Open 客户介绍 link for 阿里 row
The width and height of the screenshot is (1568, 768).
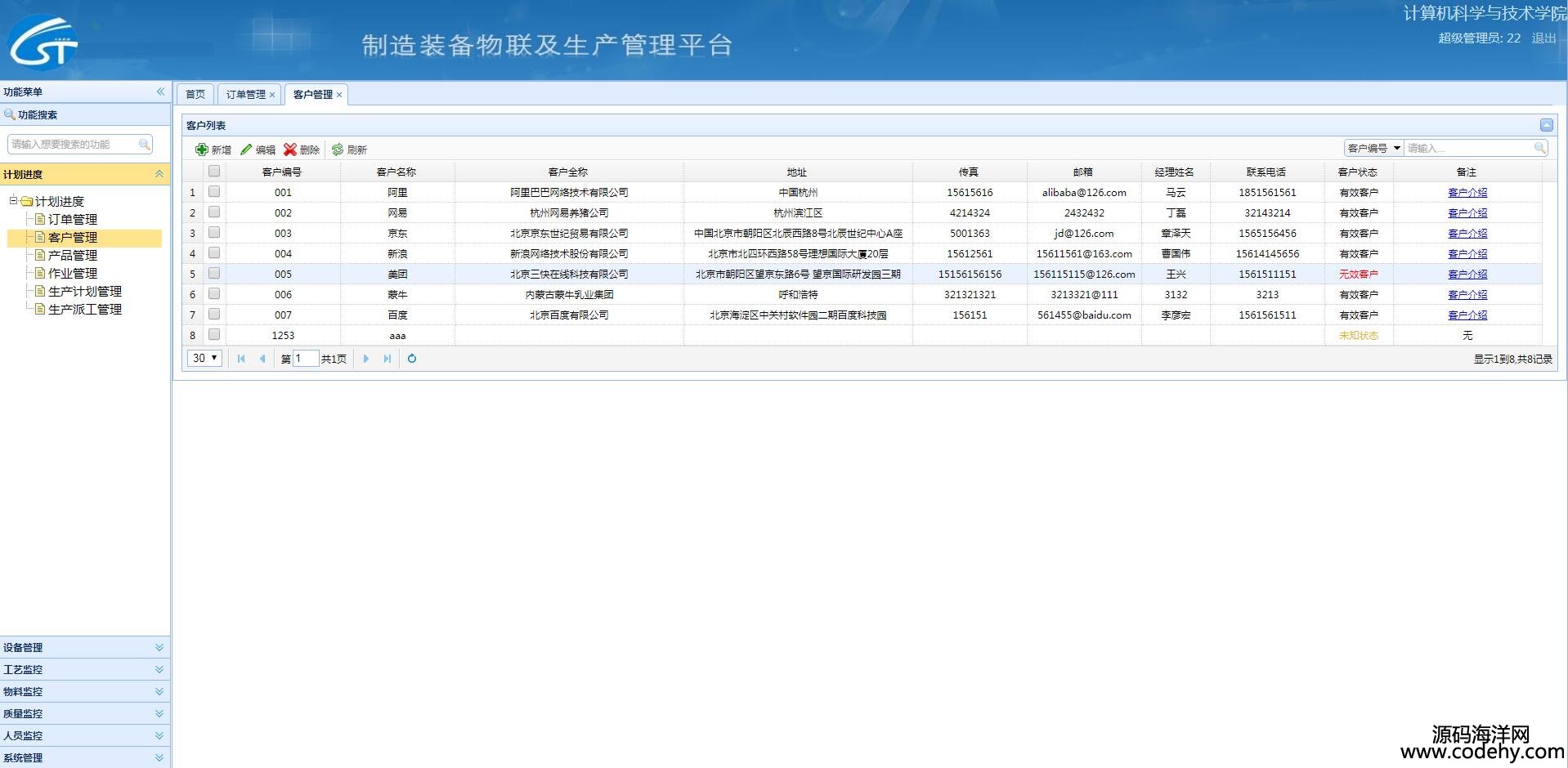[1467, 193]
